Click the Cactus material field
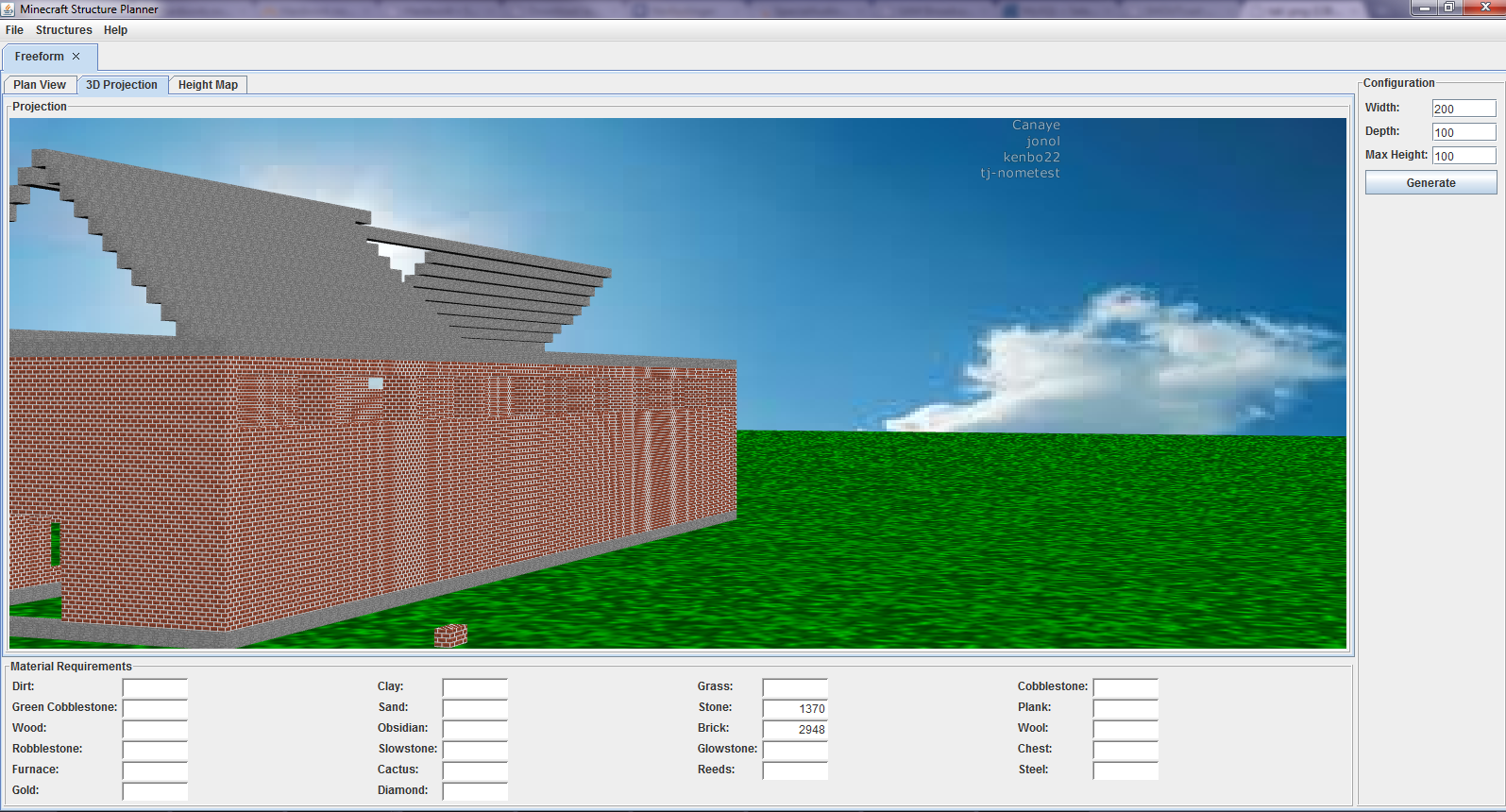 point(475,770)
